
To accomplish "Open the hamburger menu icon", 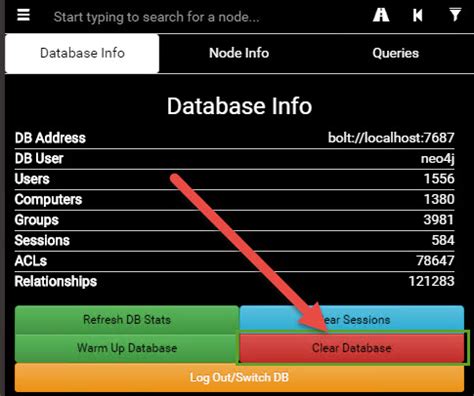I will point(23,15).
